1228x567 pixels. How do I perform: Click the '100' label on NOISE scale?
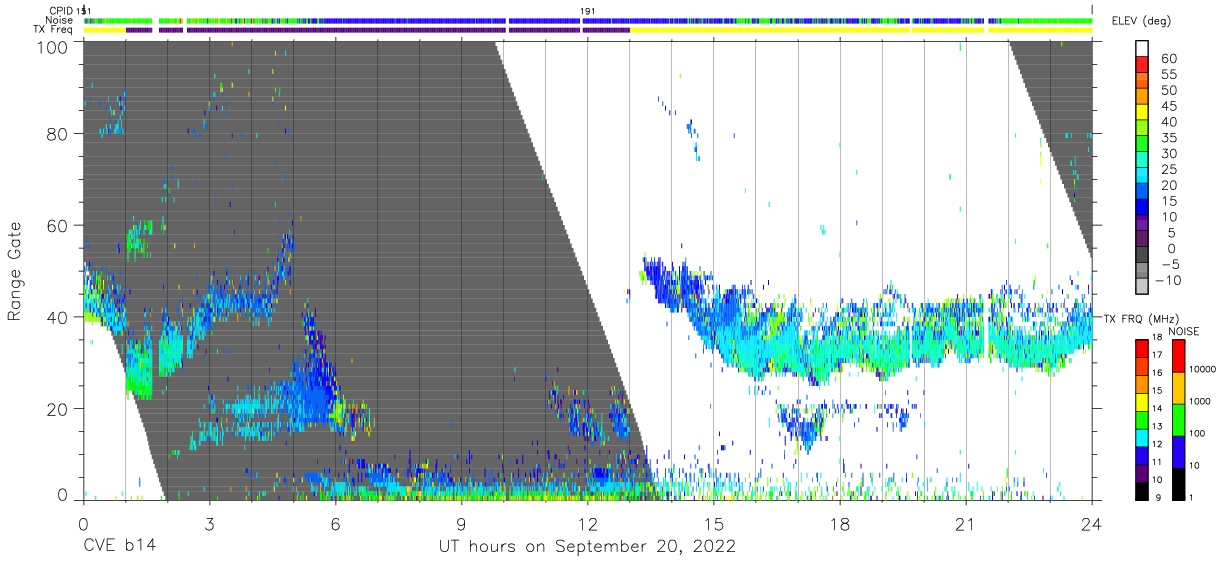tap(1199, 434)
